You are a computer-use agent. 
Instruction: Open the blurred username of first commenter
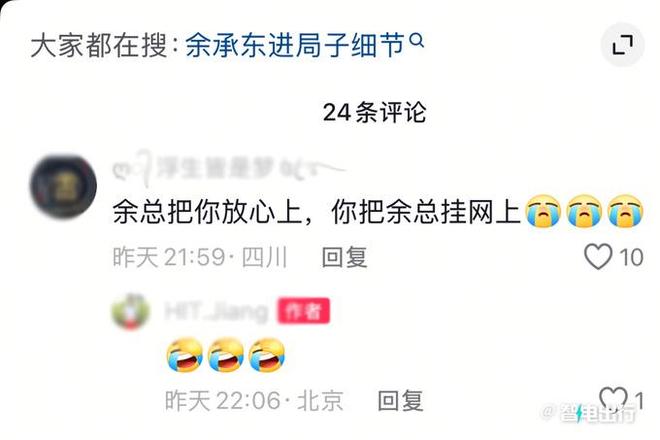(227, 168)
